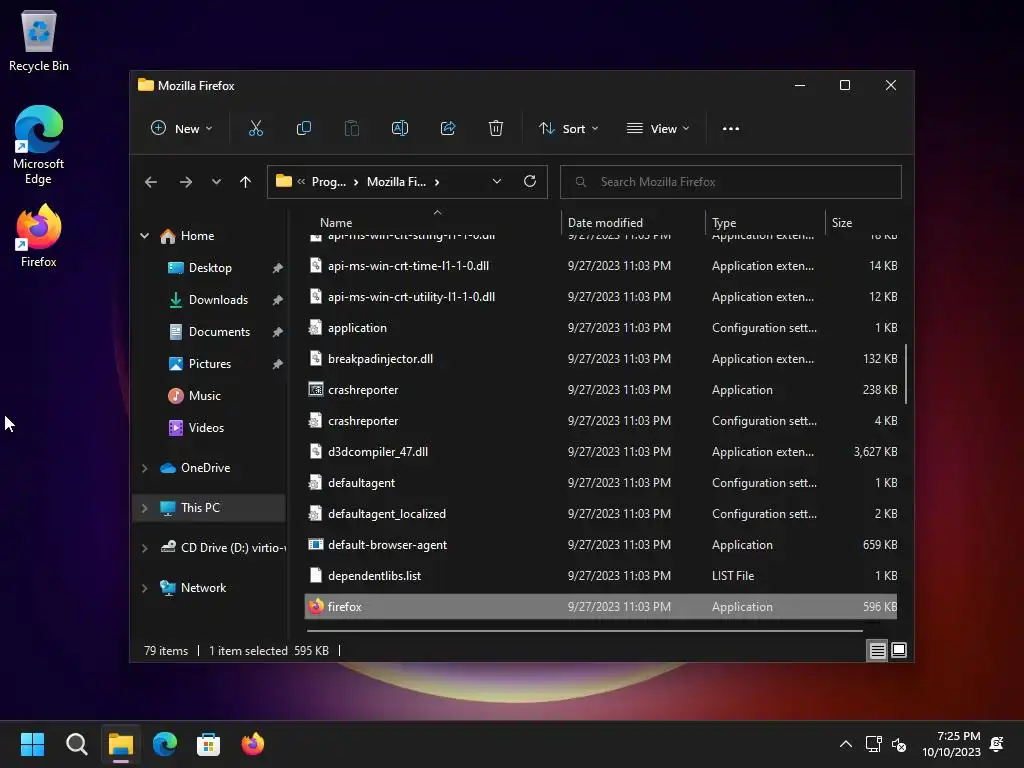Image resolution: width=1024 pixels, height=768 pixels.
Task: Click the Paste clipboard icon
Action: [351, 129]
